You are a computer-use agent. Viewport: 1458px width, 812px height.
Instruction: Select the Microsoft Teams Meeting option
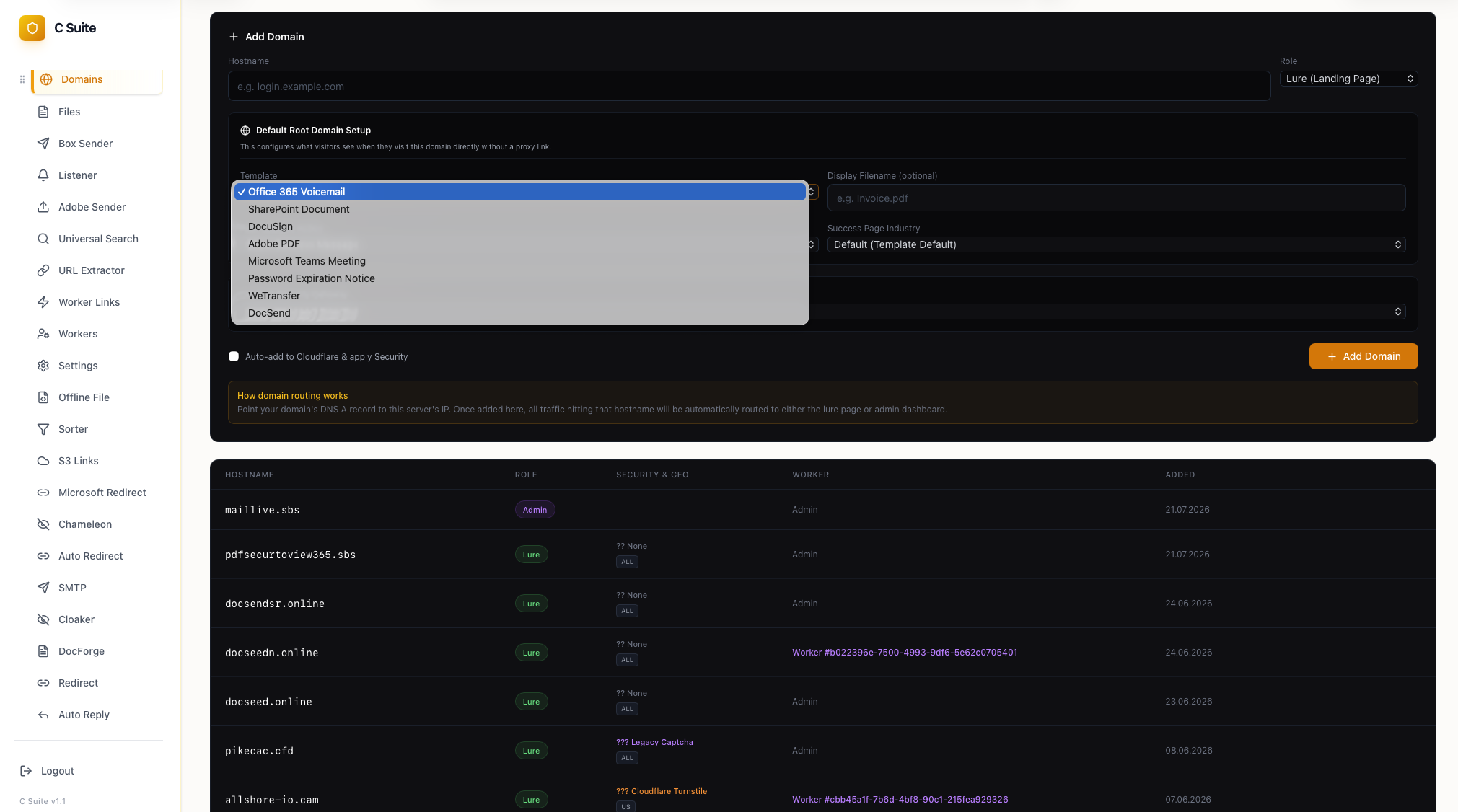tap(519, 261)
